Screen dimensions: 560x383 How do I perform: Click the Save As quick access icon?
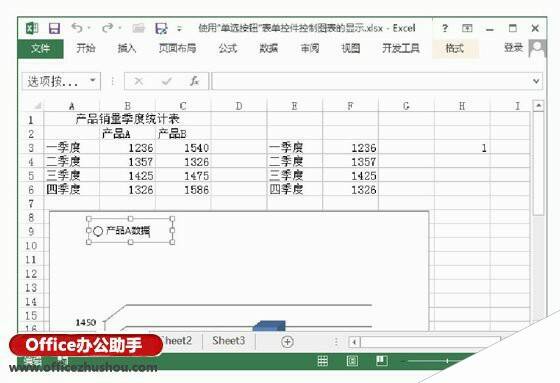pyautogui.click(x=161, y=28)
